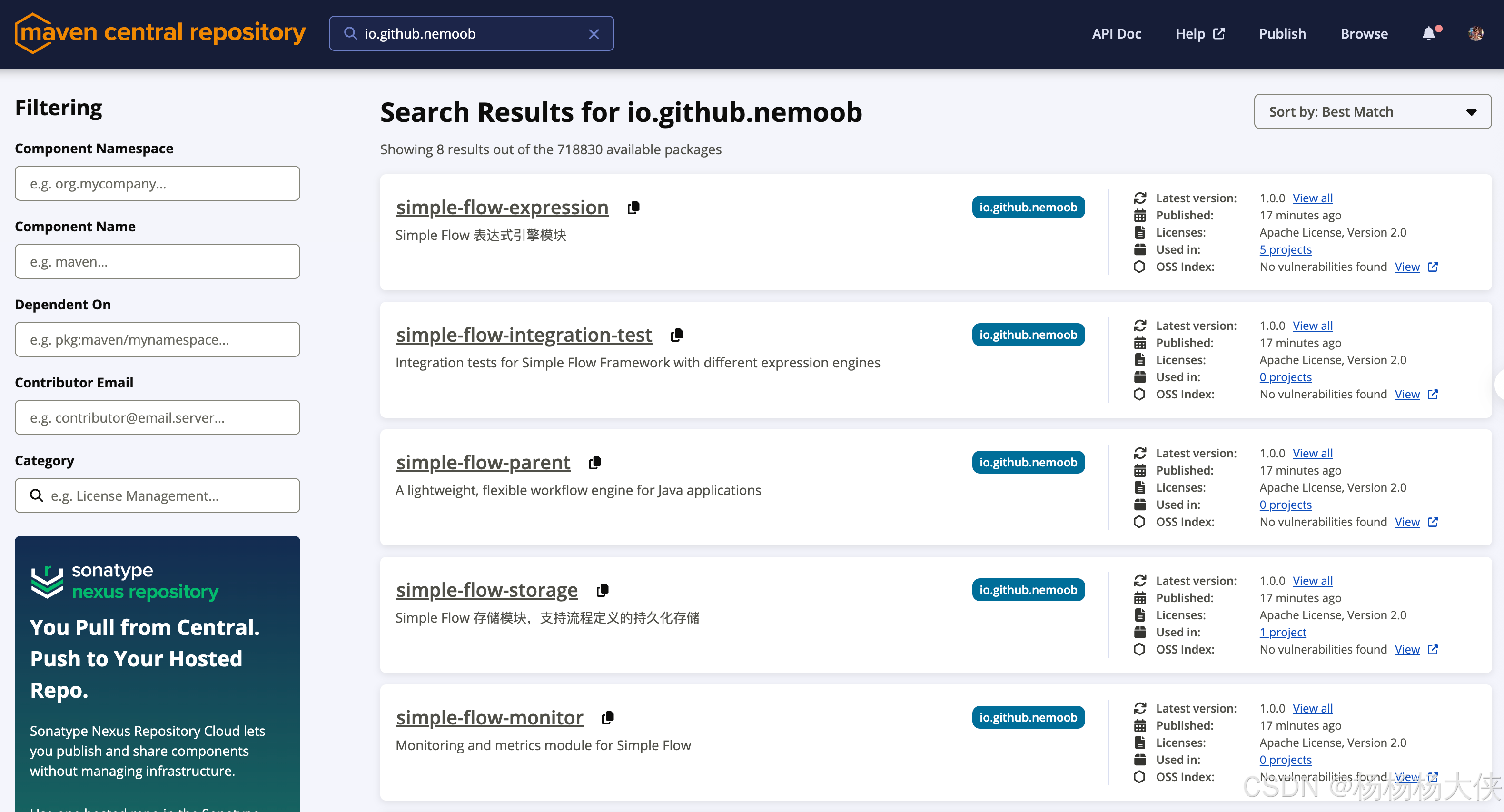Click io.github.nemoob badge on simple-flow-expression

tap(1028, 207)
